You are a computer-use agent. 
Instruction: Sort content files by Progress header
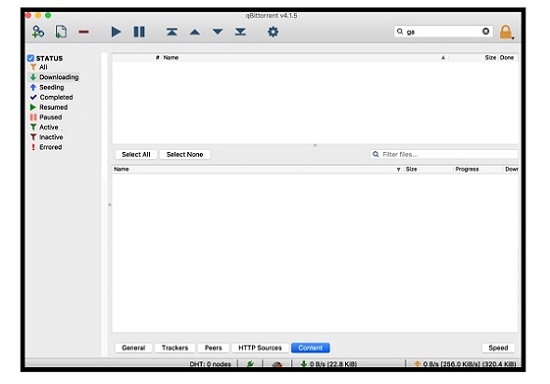coord(467,169)
